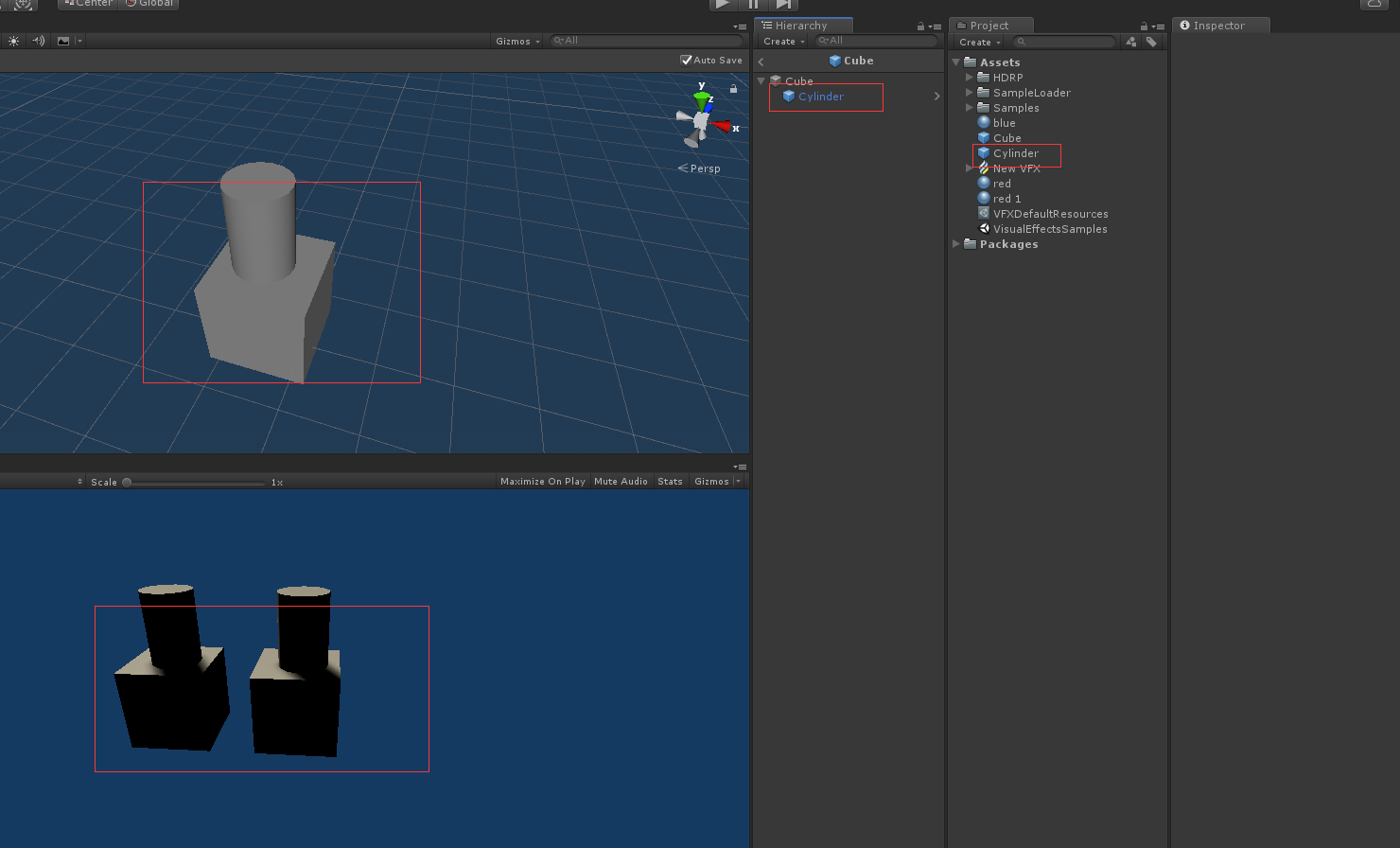Image resolution: width=1400 pixels, height=848 pixels.
Task: Toggle scene lighting with the sun icon
Action: click(x=13, y=41)
